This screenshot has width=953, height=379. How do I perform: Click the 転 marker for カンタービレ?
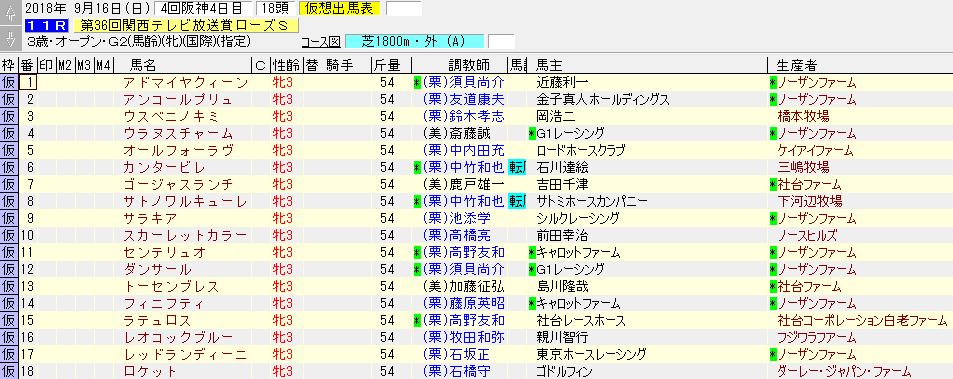(x=517, y=167)
